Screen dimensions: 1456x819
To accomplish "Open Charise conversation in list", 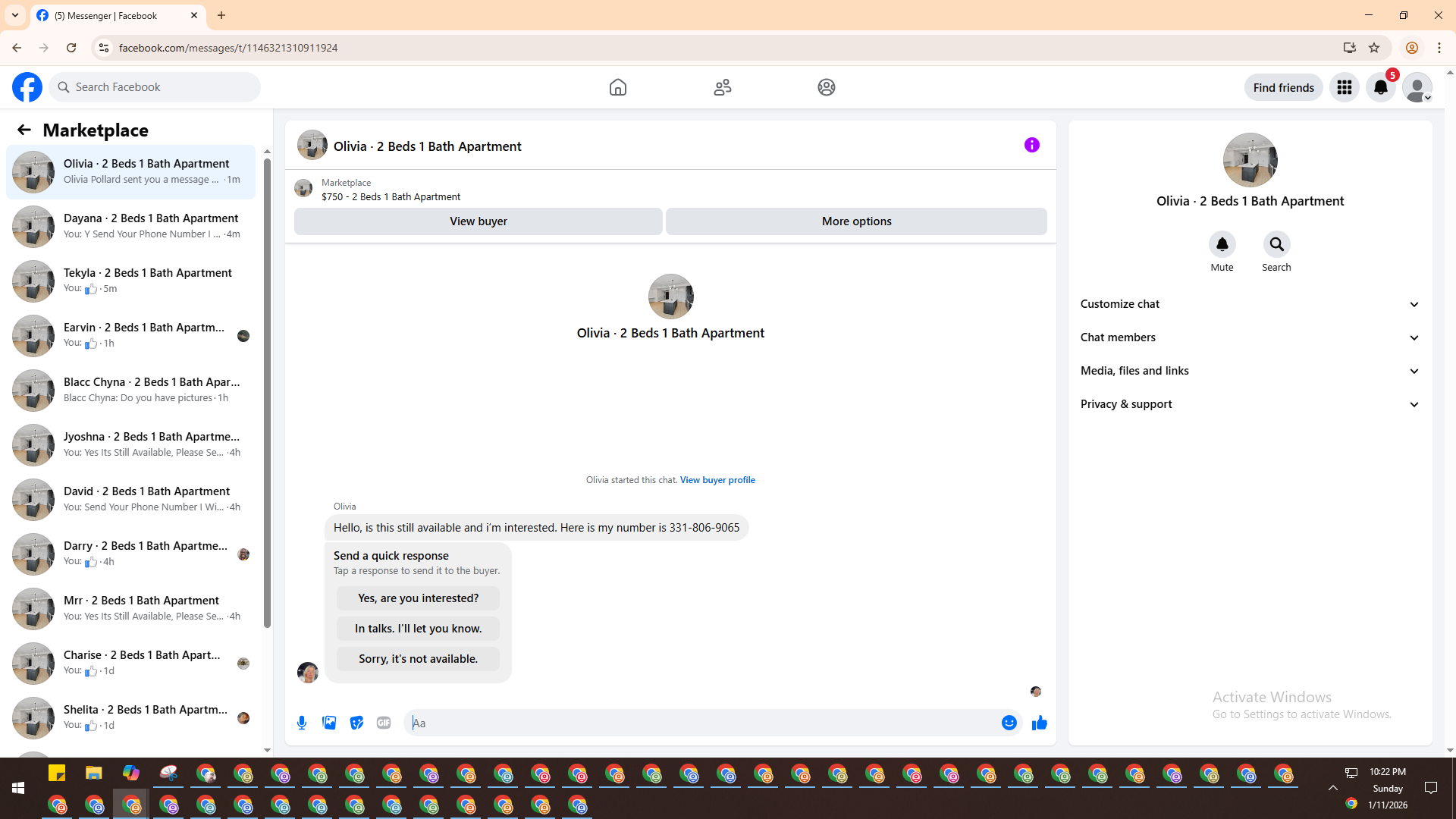I will 130,664.
